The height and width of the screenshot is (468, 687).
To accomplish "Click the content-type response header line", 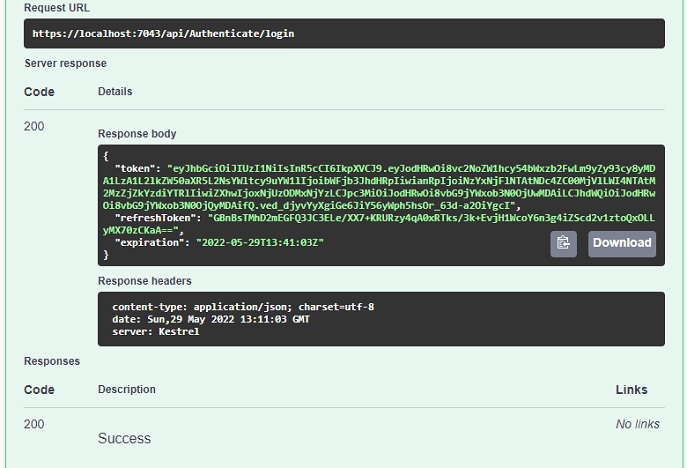I will pyautogui.click(x=243, y=307).
